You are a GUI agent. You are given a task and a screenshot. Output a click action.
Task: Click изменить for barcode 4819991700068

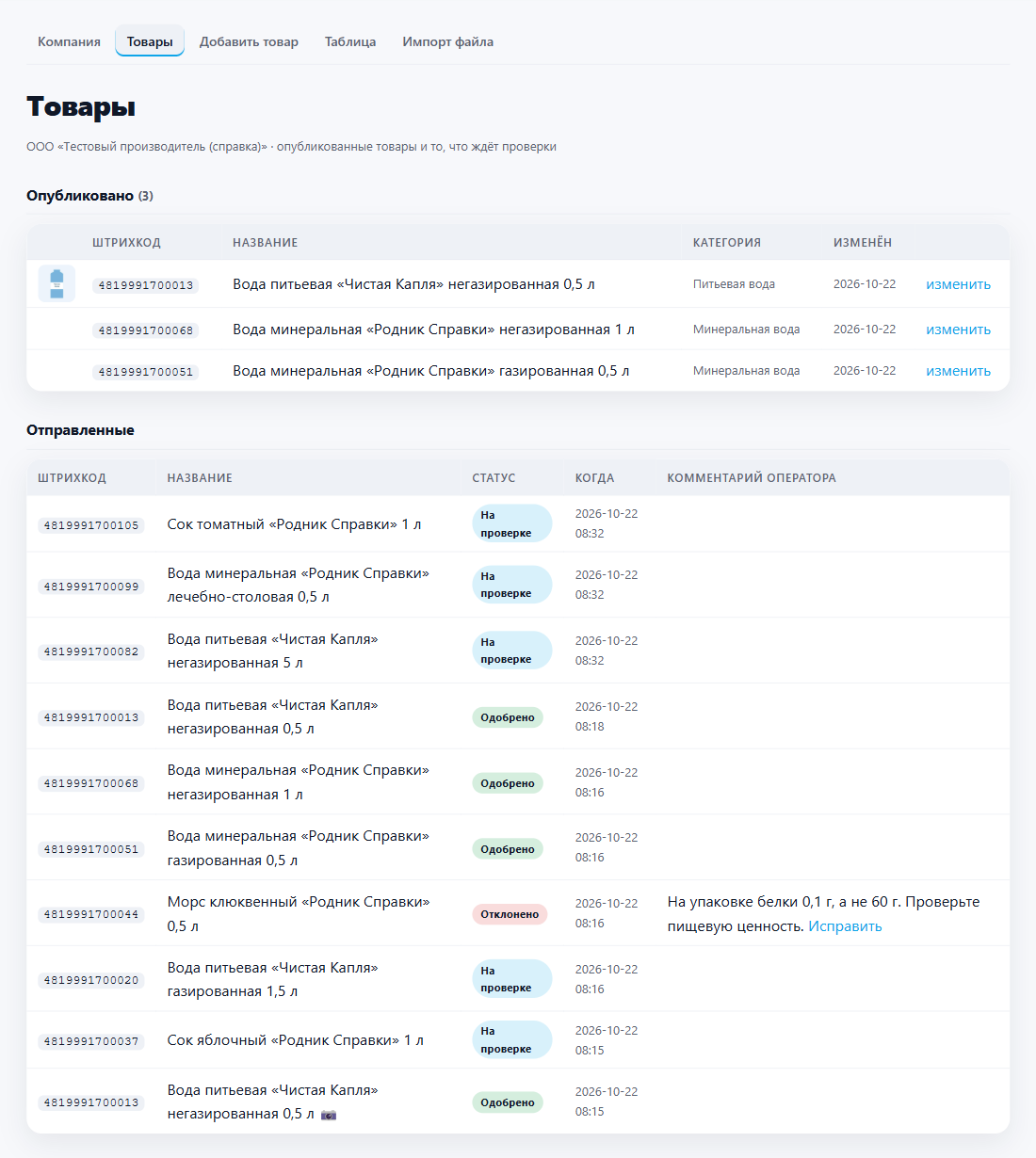tap(958, 330)
